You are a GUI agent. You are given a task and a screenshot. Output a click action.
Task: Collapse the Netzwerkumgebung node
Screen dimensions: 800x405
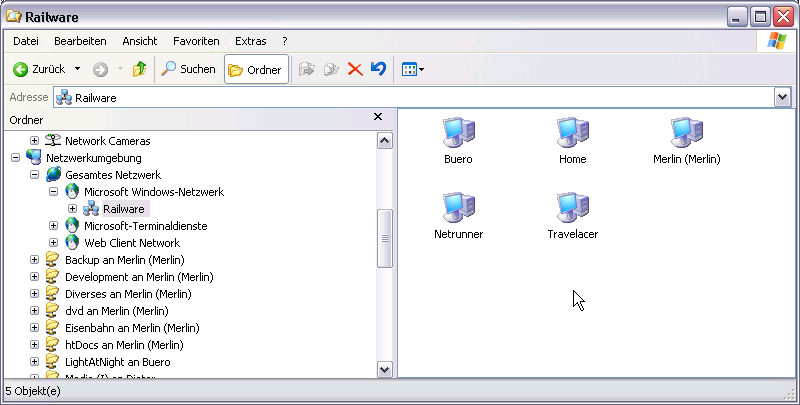click(x=15, y=158)
